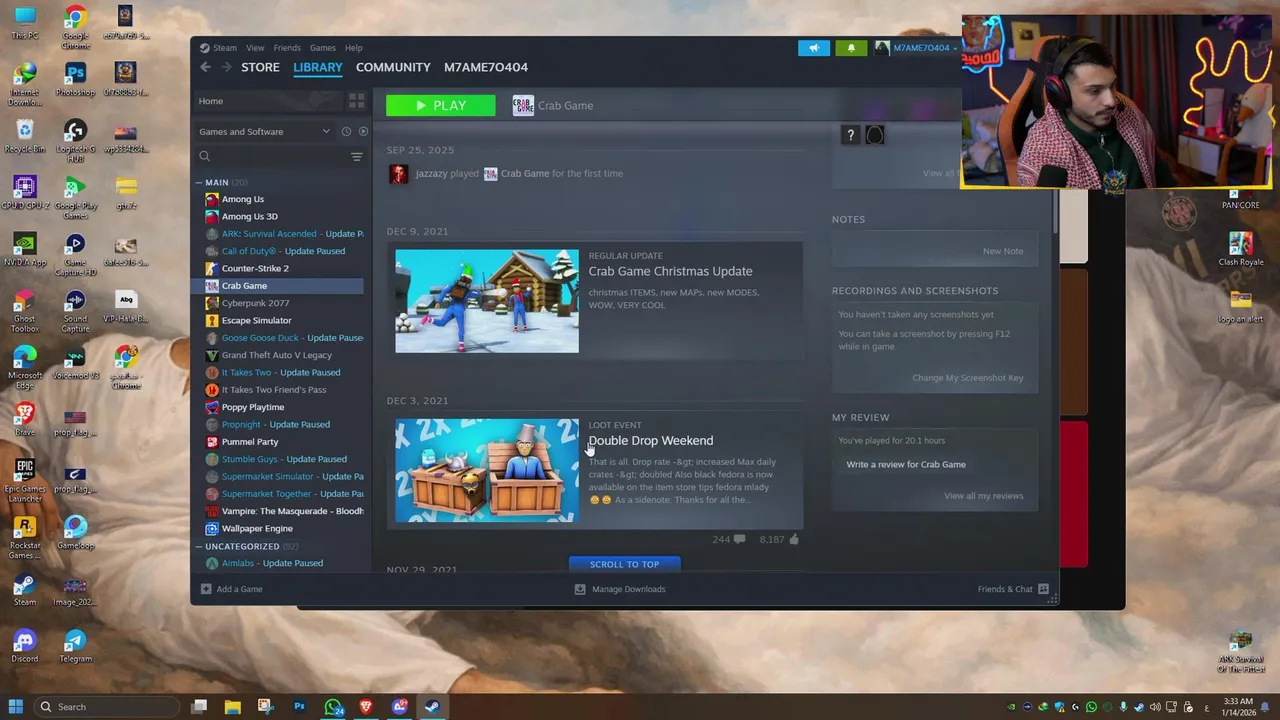Click New Note button
This screenshot has width=1280, height=720.
1003,251
